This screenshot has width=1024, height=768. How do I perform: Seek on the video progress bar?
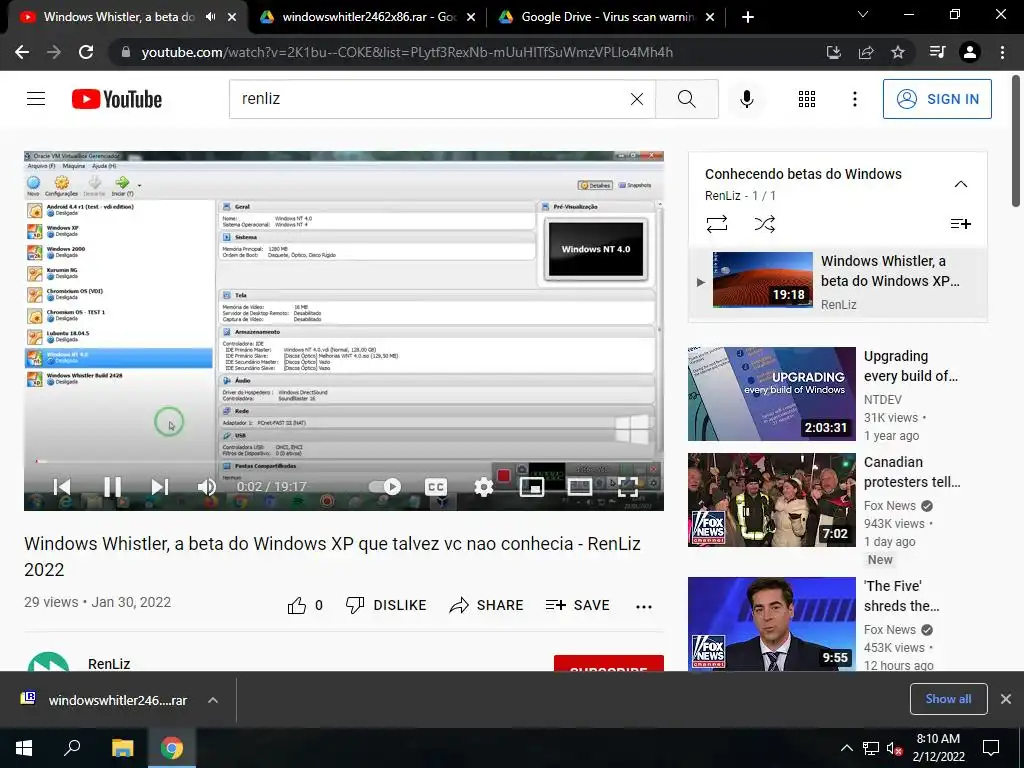pyautogui.click(x=344, y=462)
